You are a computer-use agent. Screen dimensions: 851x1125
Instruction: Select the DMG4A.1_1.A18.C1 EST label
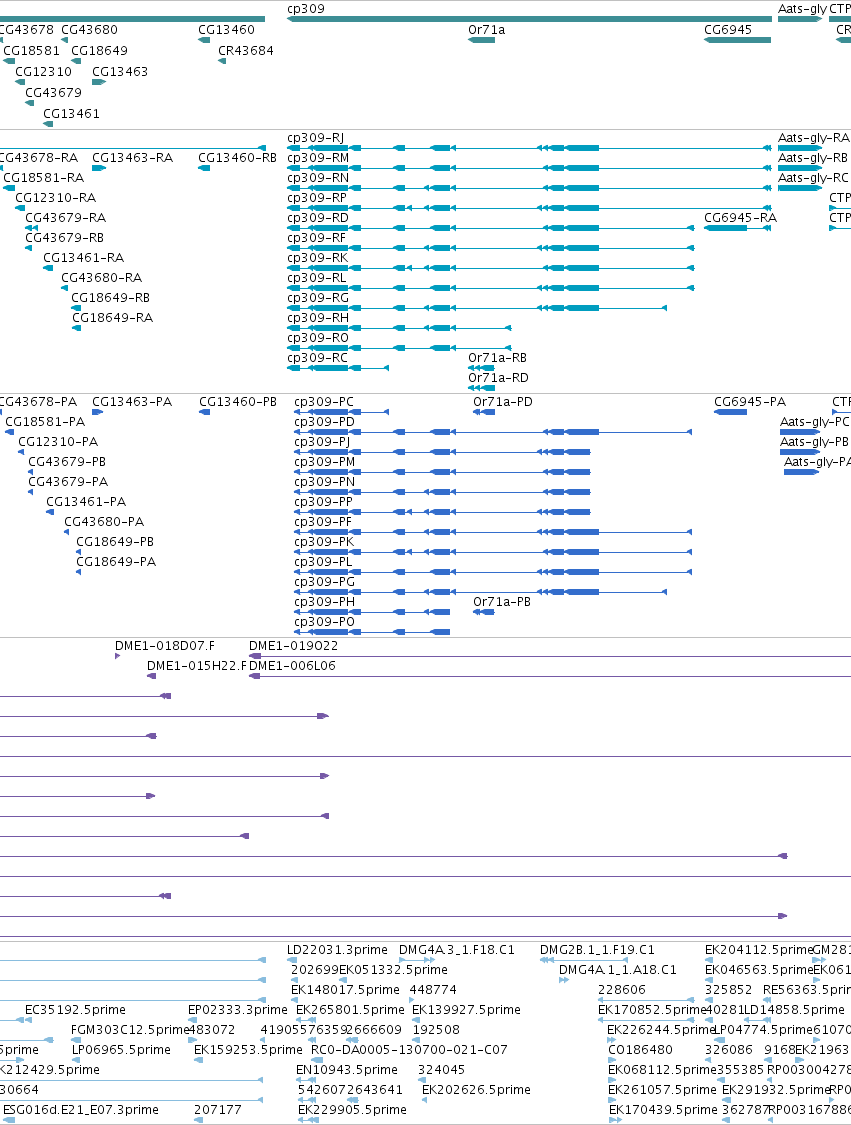tap(618, 970)
